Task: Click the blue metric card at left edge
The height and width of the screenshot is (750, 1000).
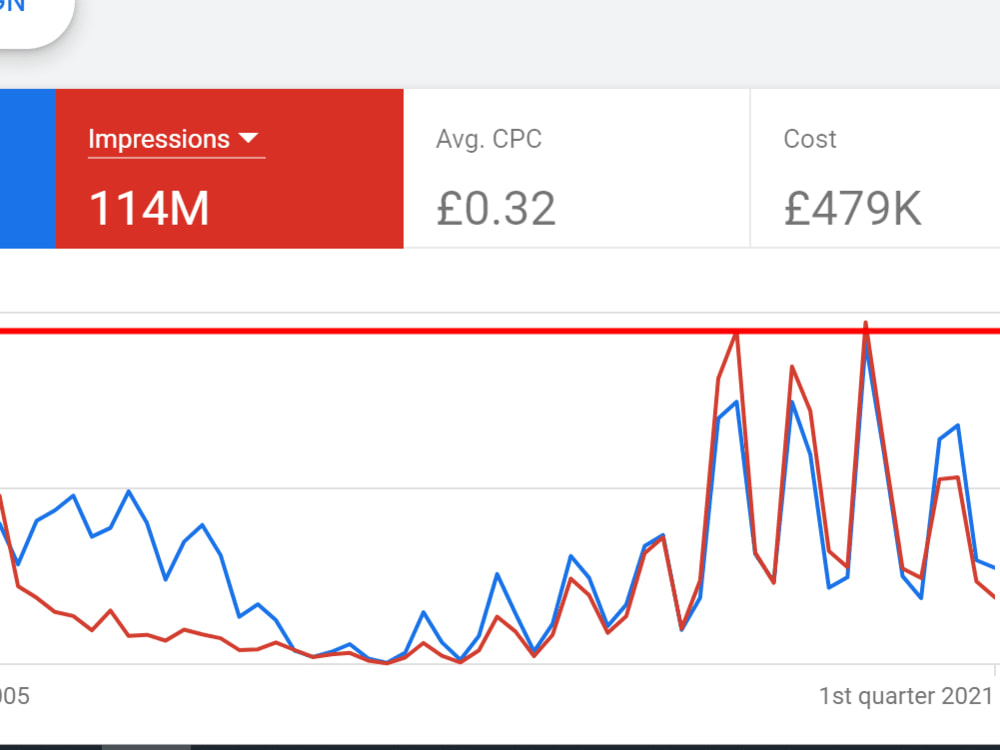Action: (27, 168)
